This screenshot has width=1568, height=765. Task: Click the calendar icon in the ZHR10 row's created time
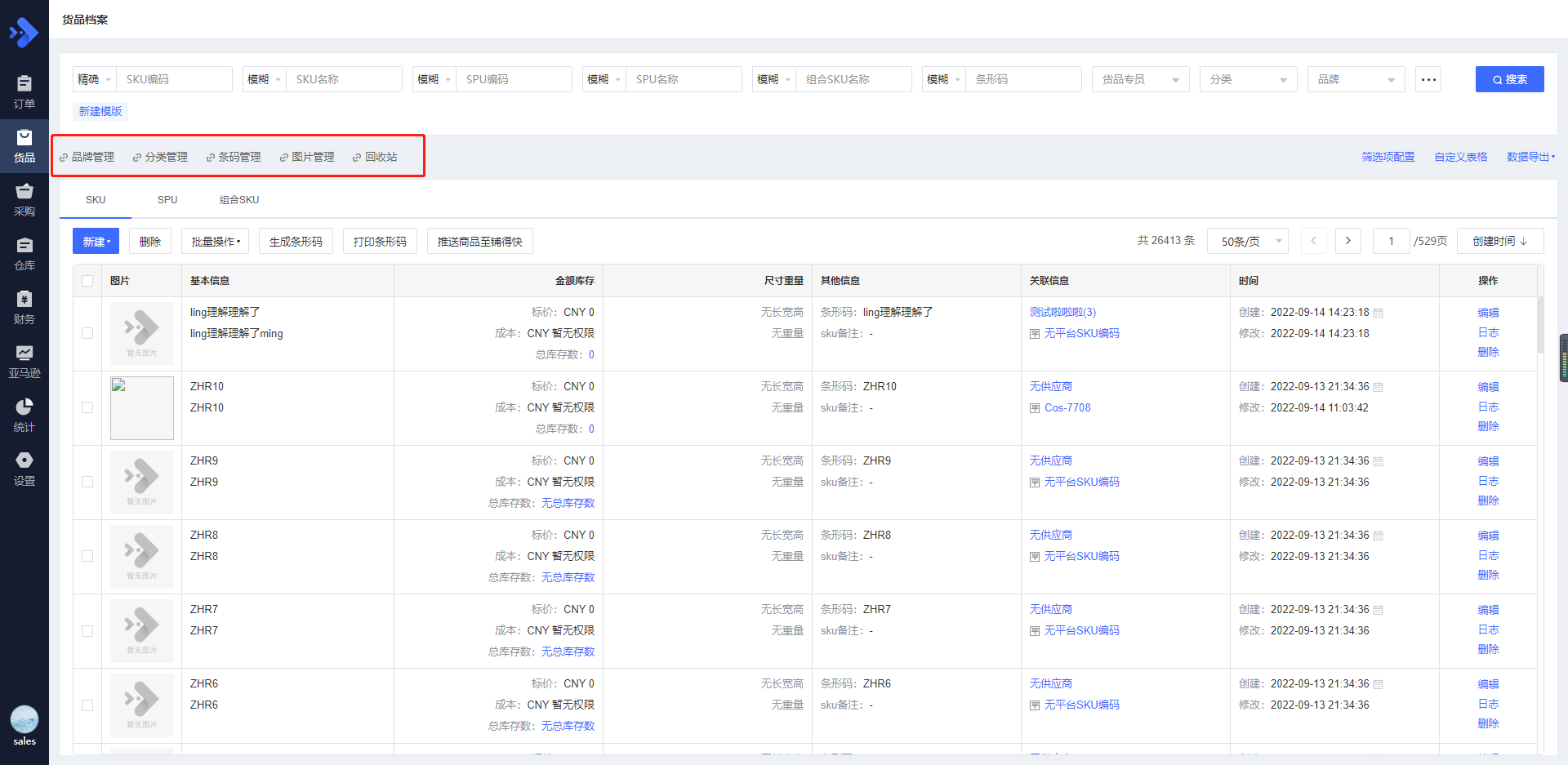click(x=1379, y=387)
